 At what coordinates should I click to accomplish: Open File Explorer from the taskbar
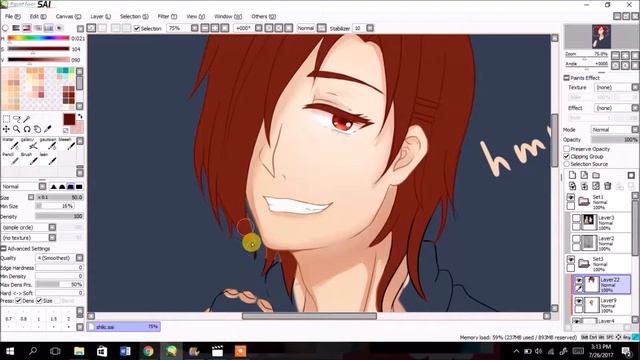click(x=79, y=351)
